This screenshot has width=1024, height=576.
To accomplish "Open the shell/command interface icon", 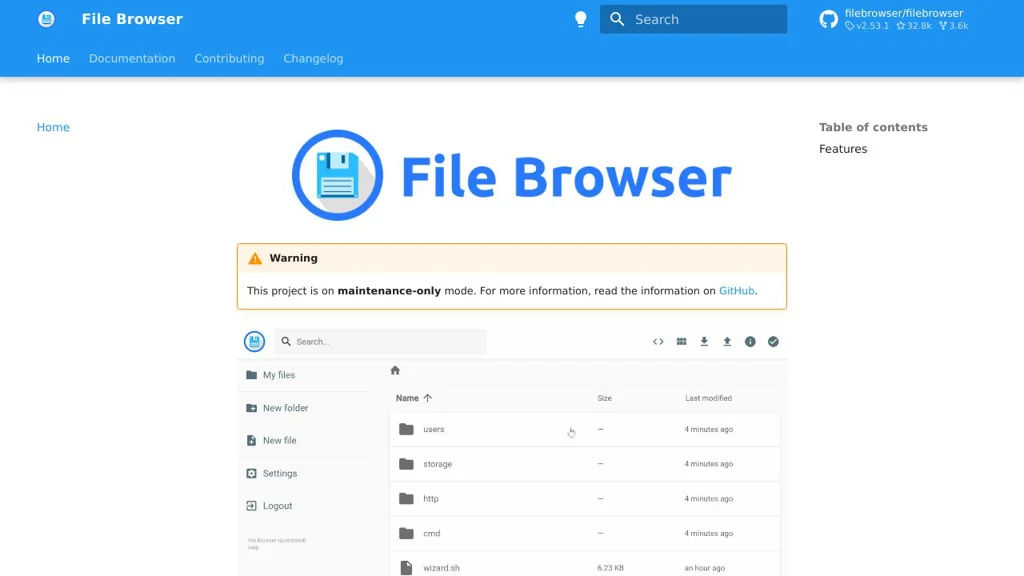I will tap(657, 341).
